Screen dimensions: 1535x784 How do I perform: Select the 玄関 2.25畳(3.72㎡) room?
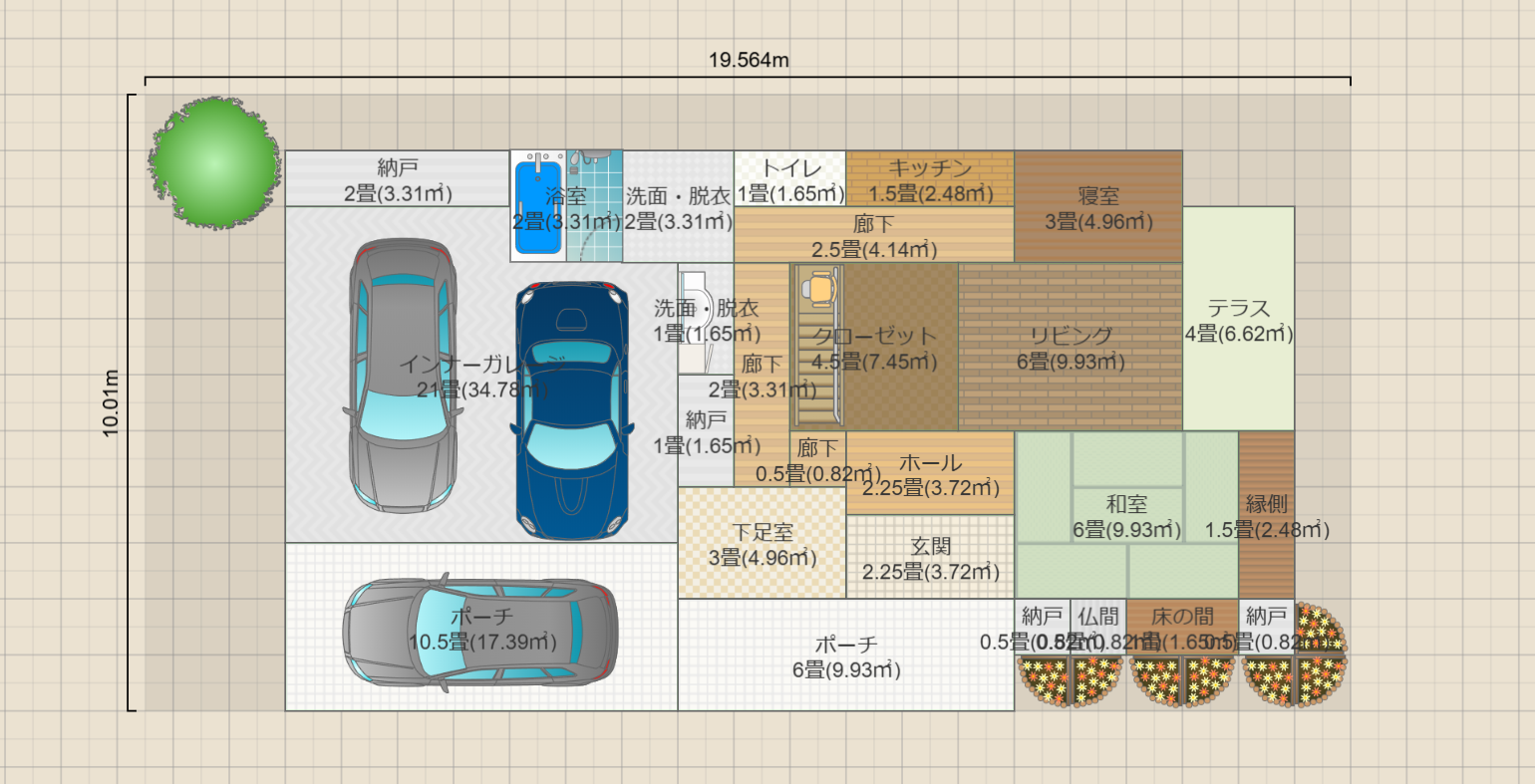930,557
